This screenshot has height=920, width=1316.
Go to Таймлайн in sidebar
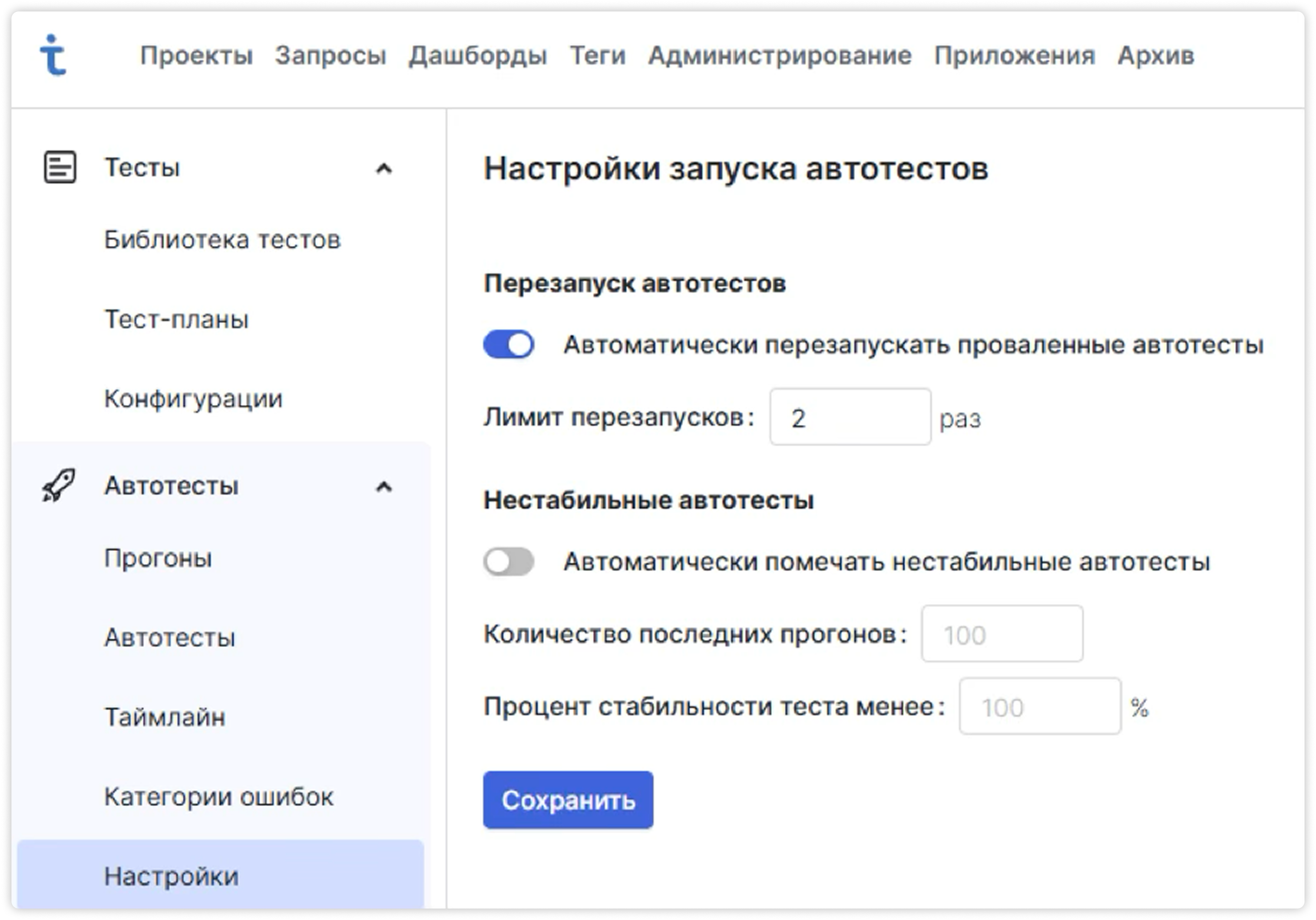point(165,717)
